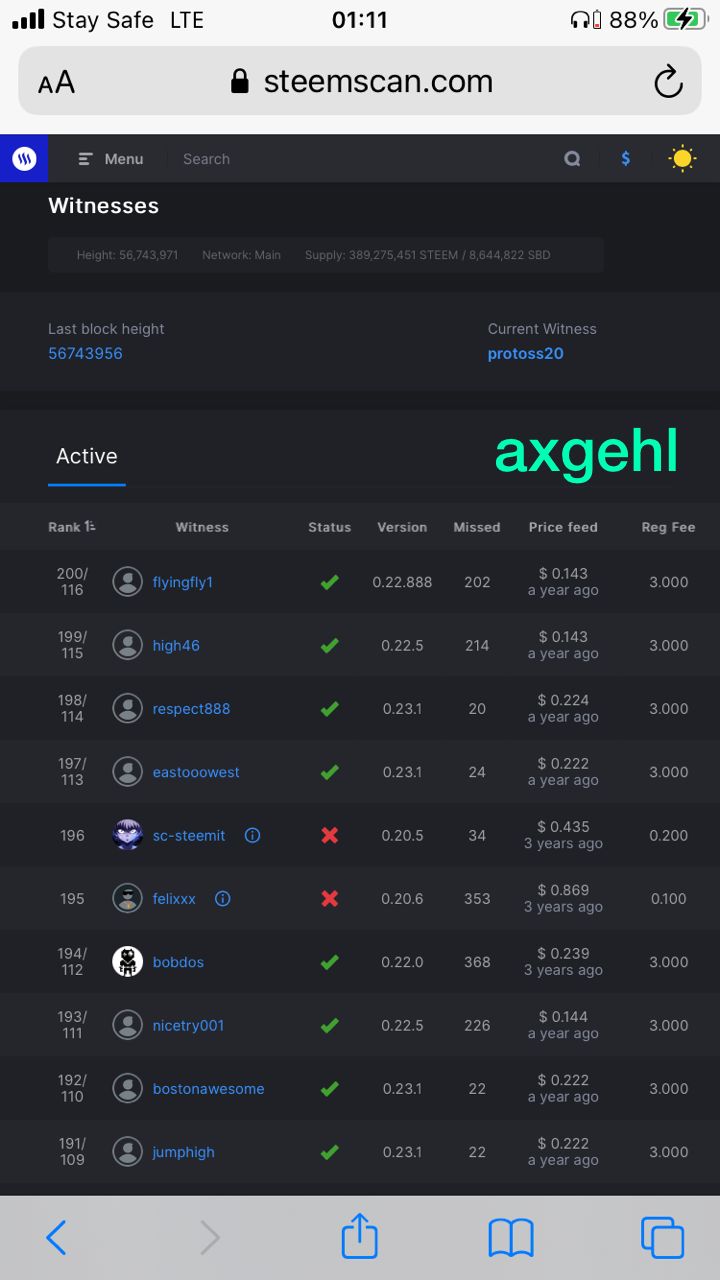
Task: Tap the Safari reload page icon
Action: pos(668,82)
